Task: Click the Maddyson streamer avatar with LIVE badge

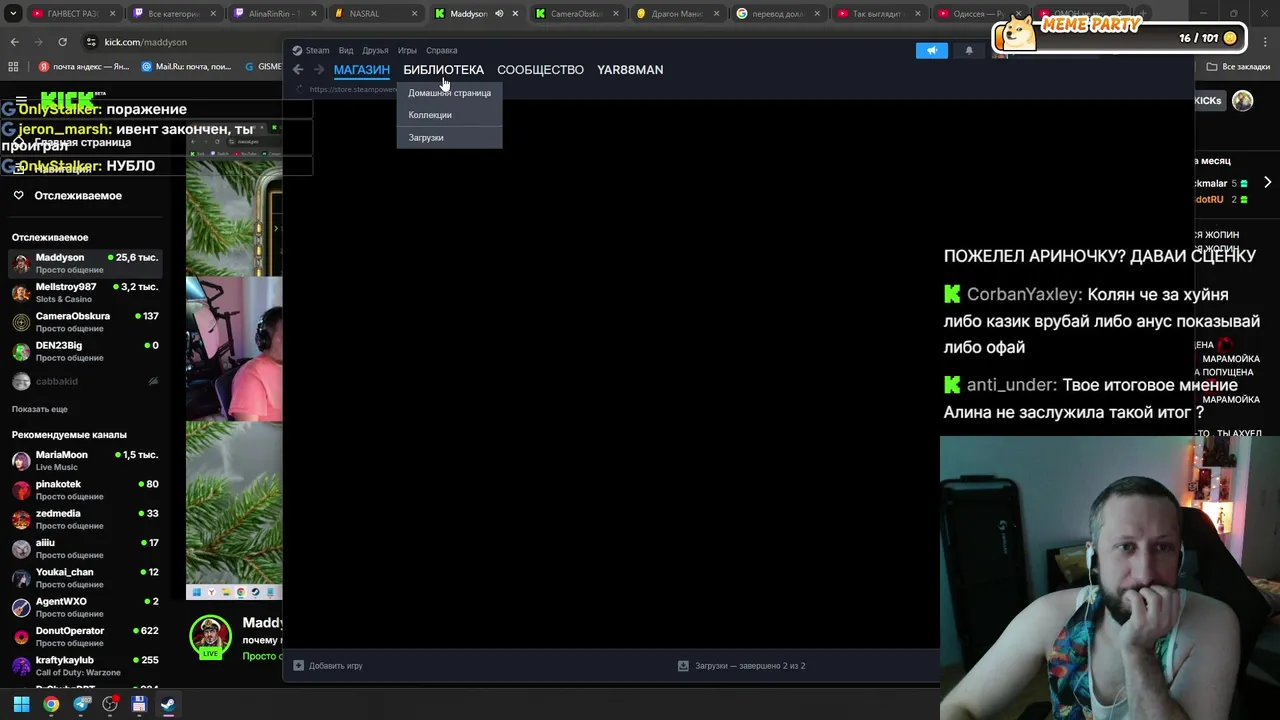Action: point(210,636)
